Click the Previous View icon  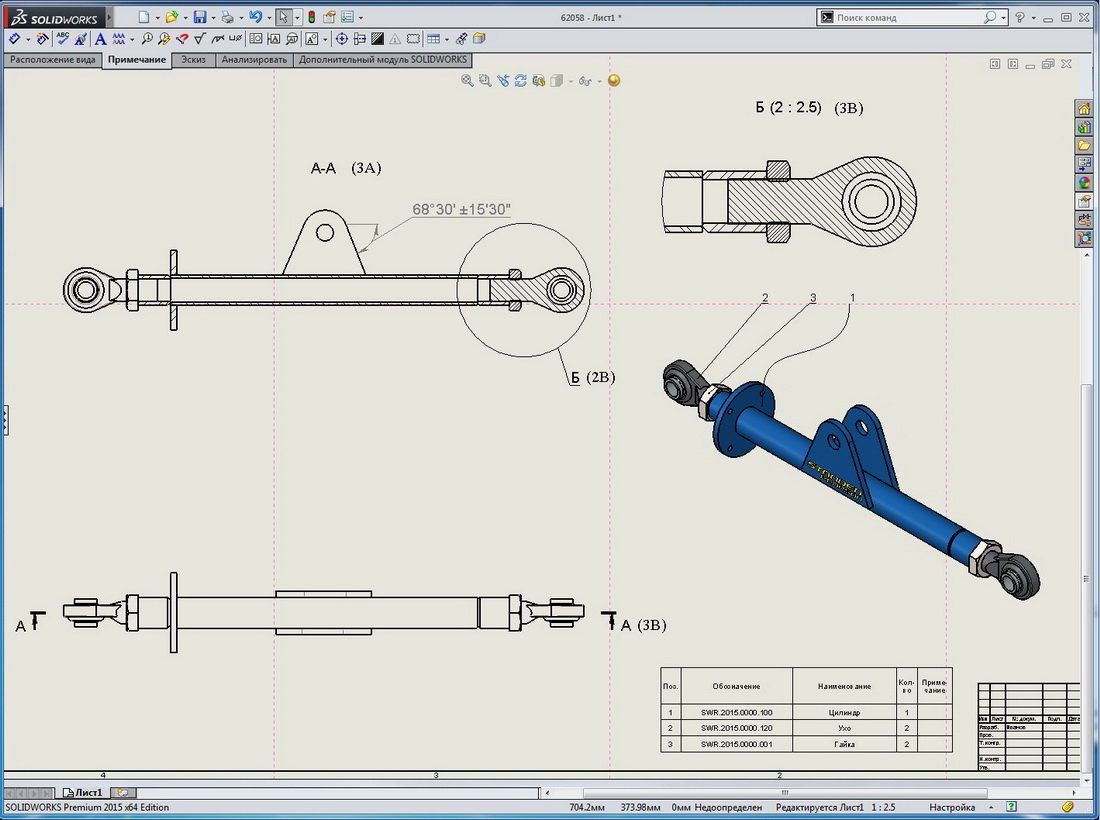click(503, 81)
